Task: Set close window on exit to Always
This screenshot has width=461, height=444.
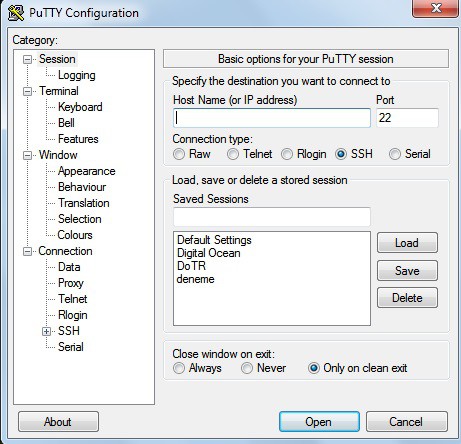Action: tap(179, 368)
